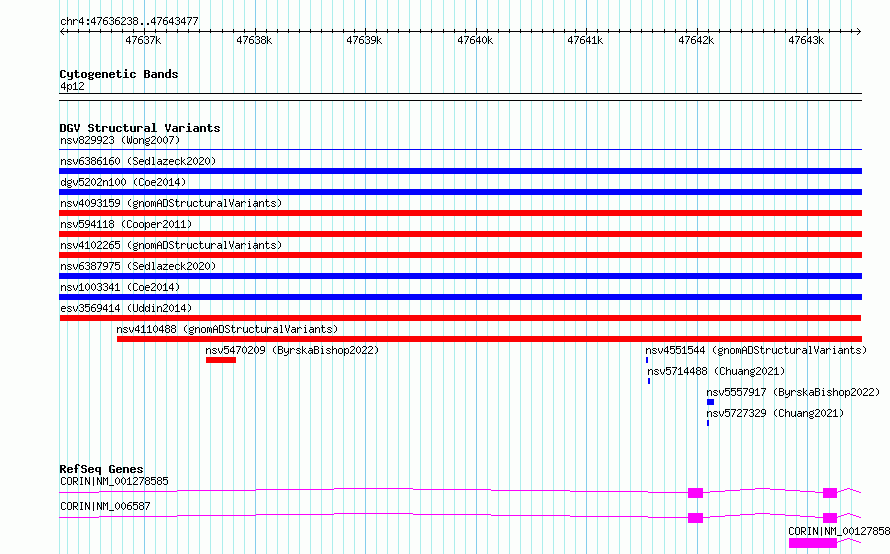Click the left exon of CORIN|NM_001278585
The image size is (890, 554).
695,493
